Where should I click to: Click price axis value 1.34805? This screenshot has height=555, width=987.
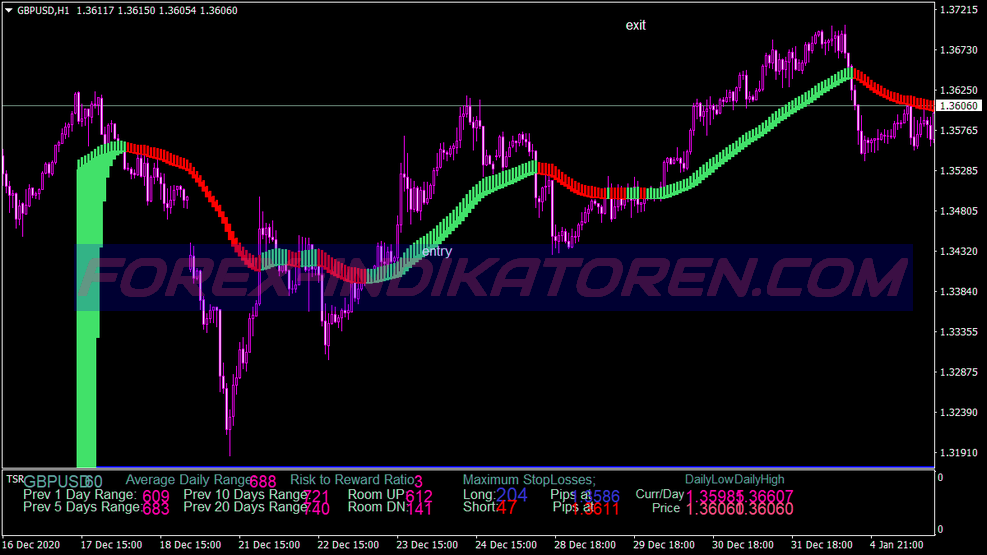click(x=958, y=211)
